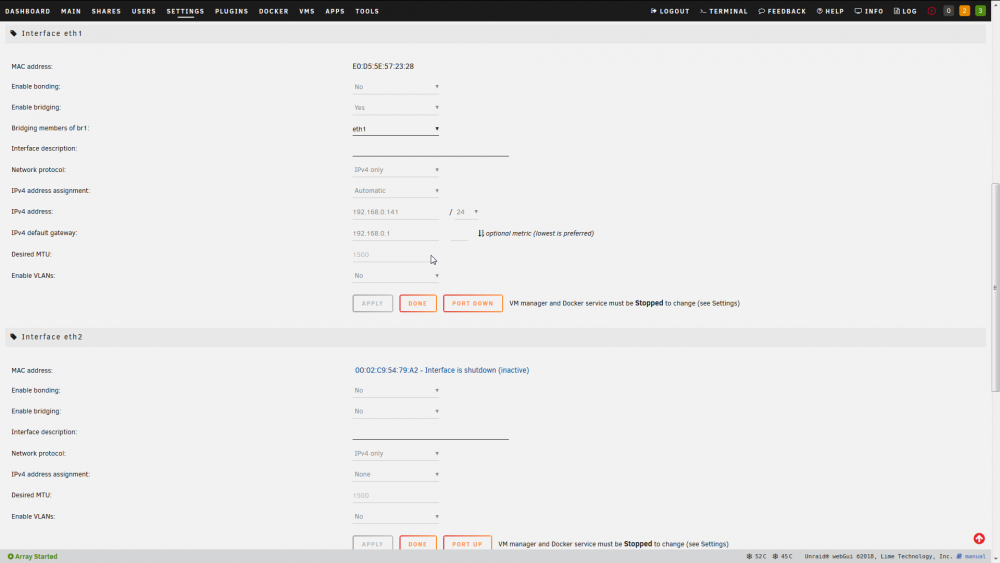This screenshot has height=563, width=1000.
Task: Click the IPv4 default gateway field
Action: click(395, 233)
